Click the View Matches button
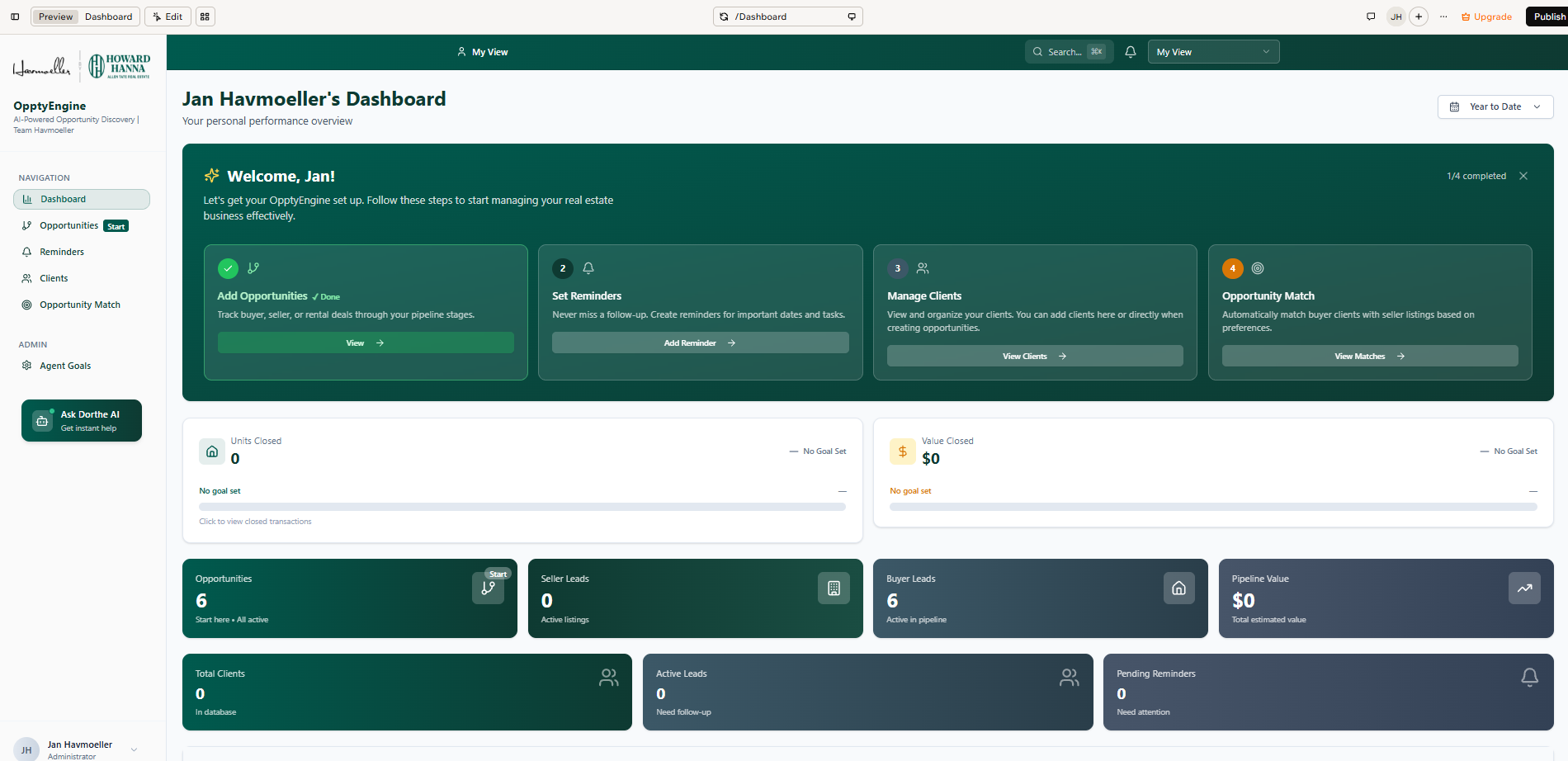This screenshot has height=761, width=1568. (1370, 356)
